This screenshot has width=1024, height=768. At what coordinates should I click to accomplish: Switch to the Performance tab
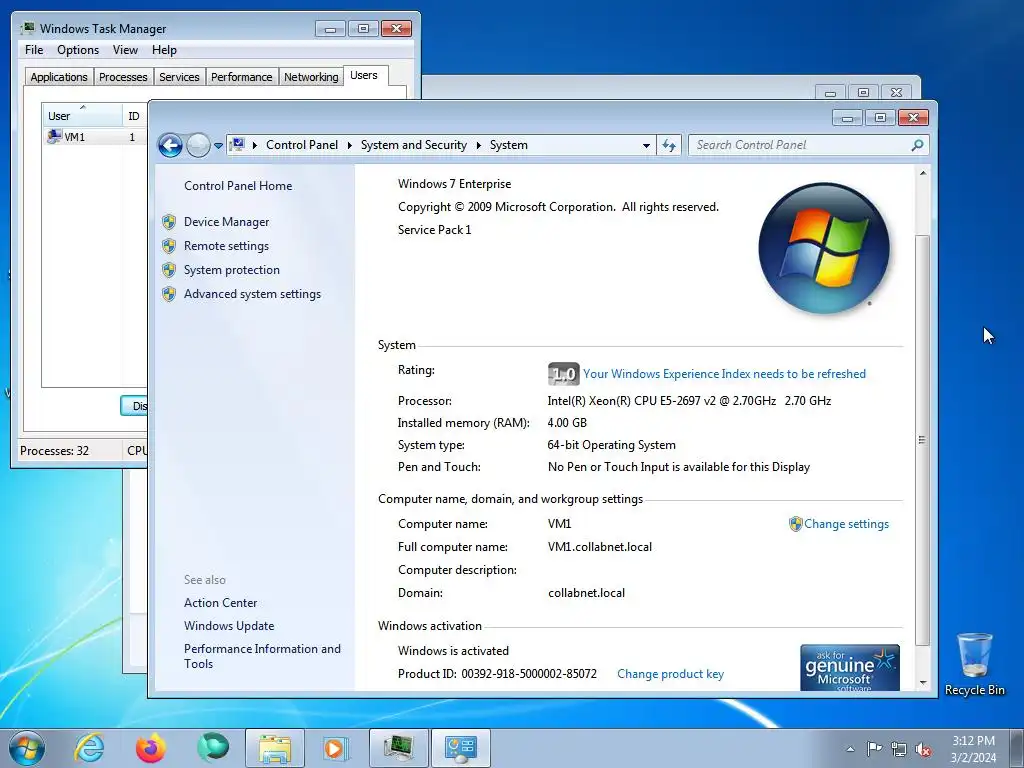[241, 77]
